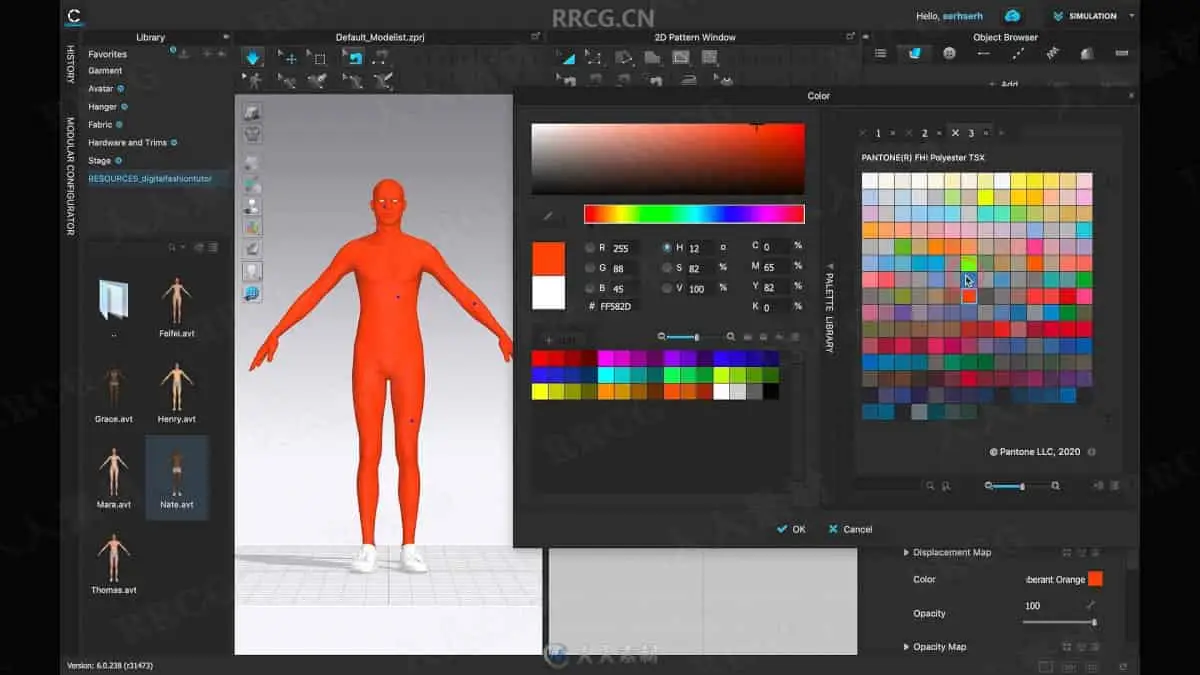The width and height of the screenshot is (1200, 675).
Task: Expand the Opacity Map section
Action: coord(906,647)
